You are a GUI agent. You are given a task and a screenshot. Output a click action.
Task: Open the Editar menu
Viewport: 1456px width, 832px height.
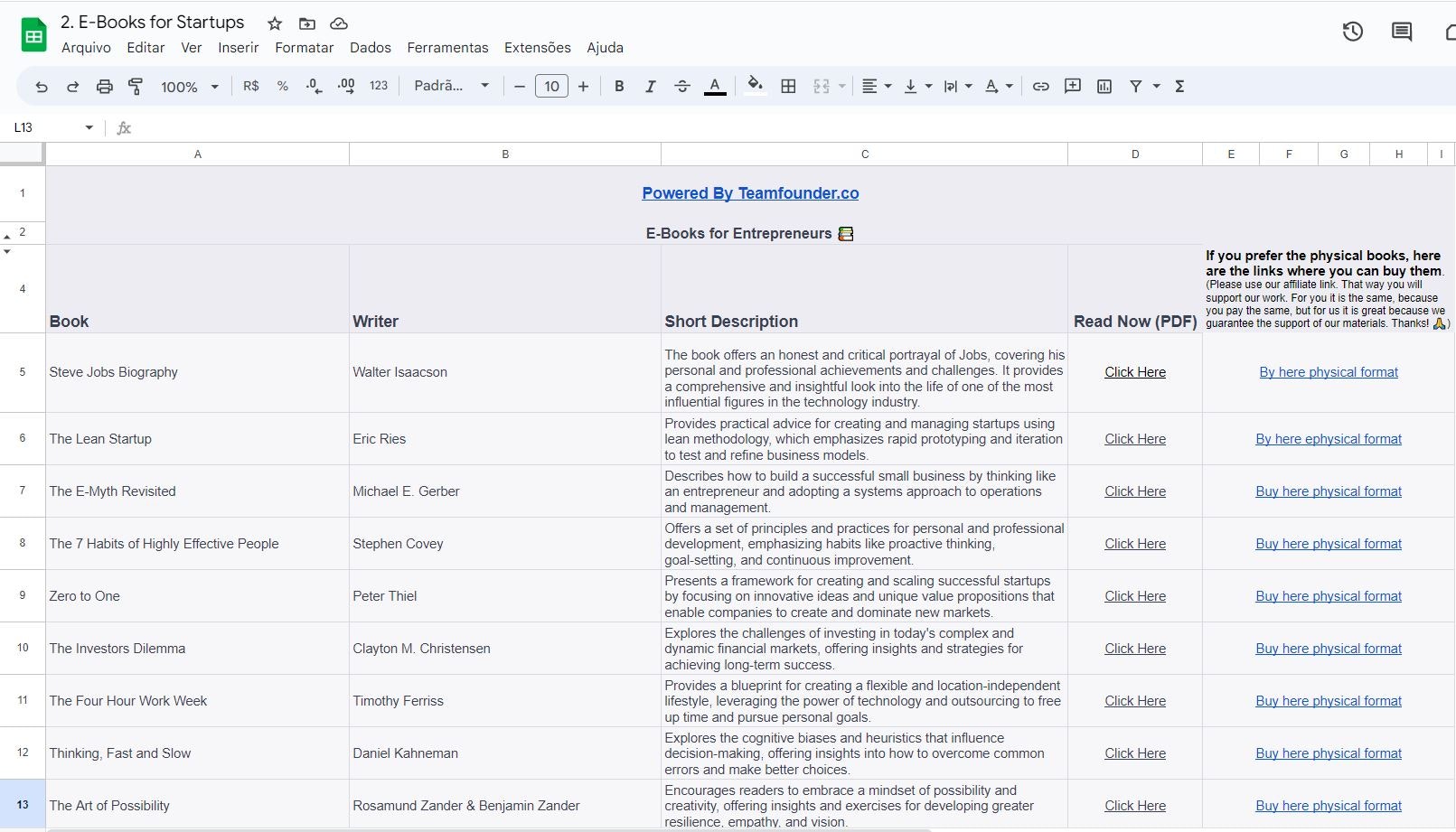(x=146, y=48)
